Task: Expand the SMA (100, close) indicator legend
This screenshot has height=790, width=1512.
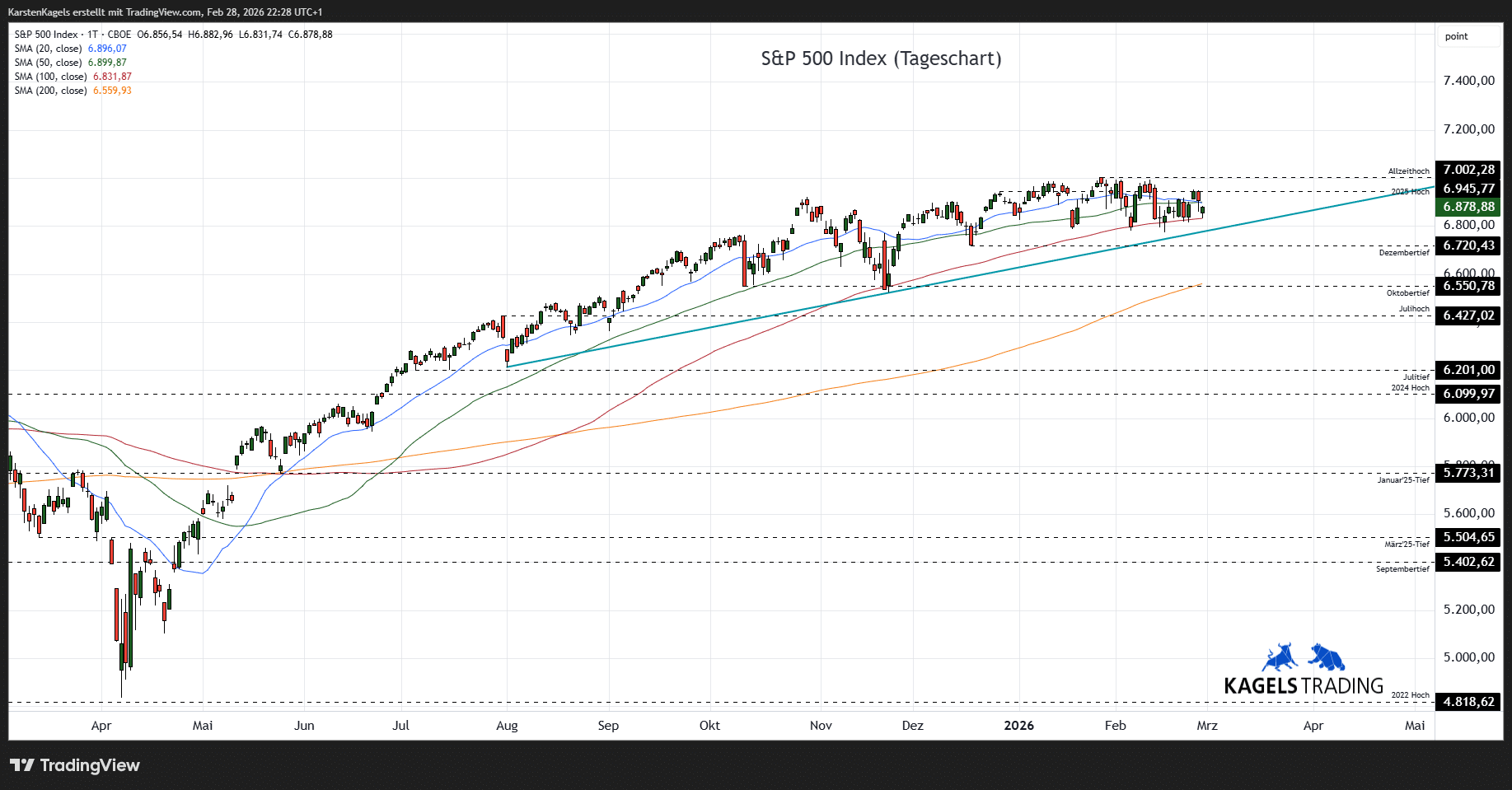Action: 51,77
